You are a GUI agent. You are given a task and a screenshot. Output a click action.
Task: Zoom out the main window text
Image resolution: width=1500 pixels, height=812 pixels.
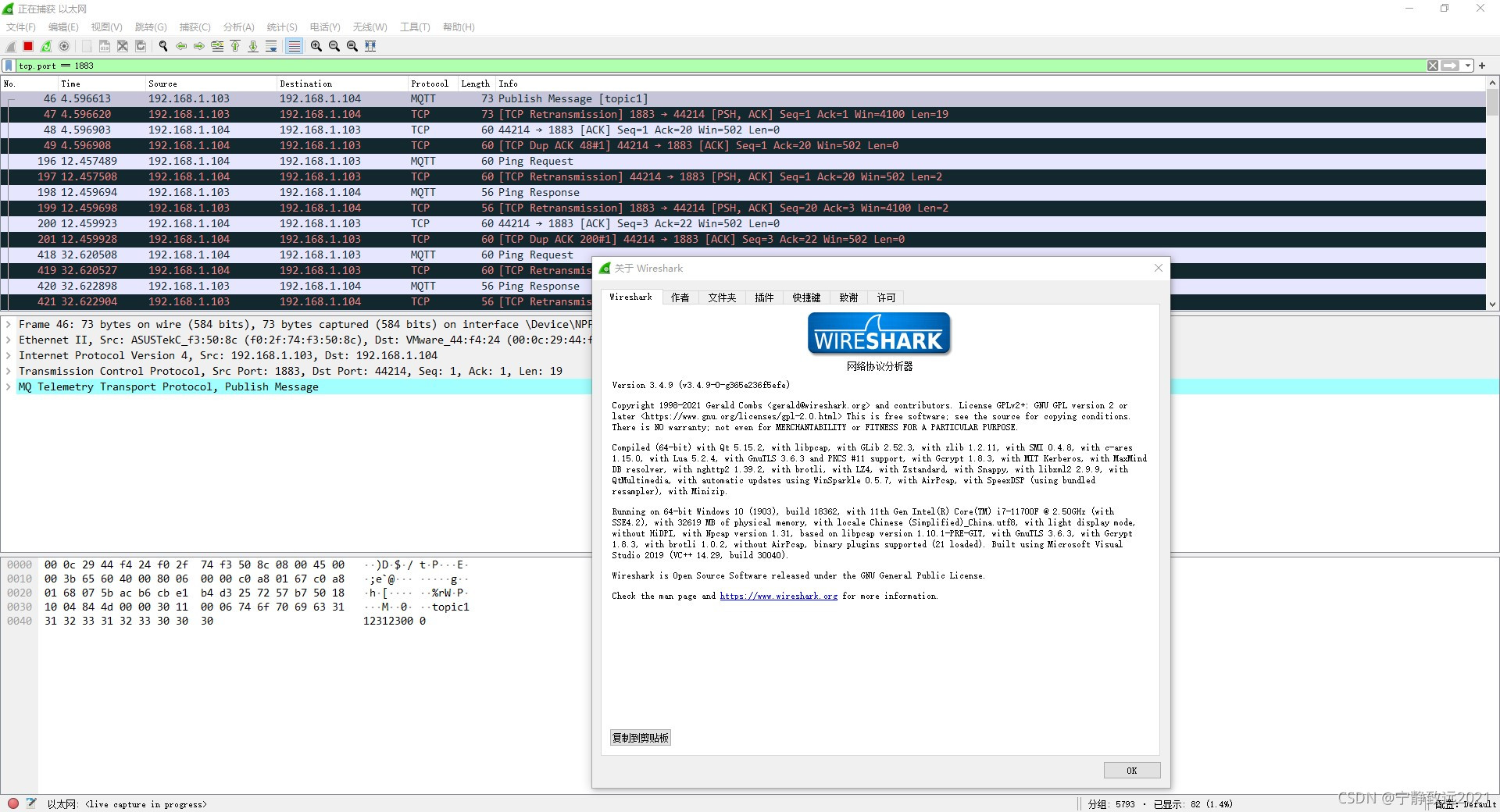[x=334, y=46]
